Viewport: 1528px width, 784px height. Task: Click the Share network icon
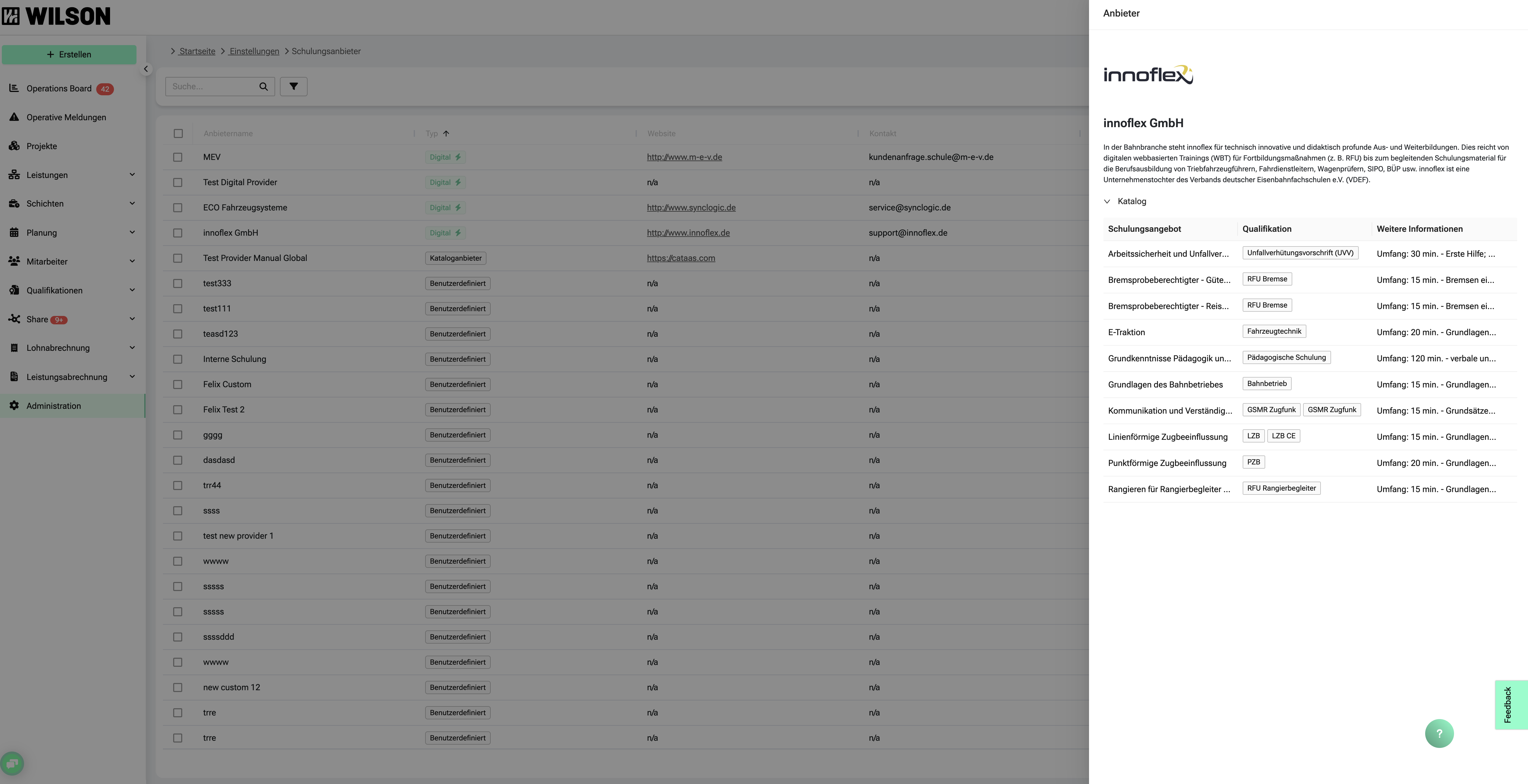pyautogui.click(x=14, y=319)
